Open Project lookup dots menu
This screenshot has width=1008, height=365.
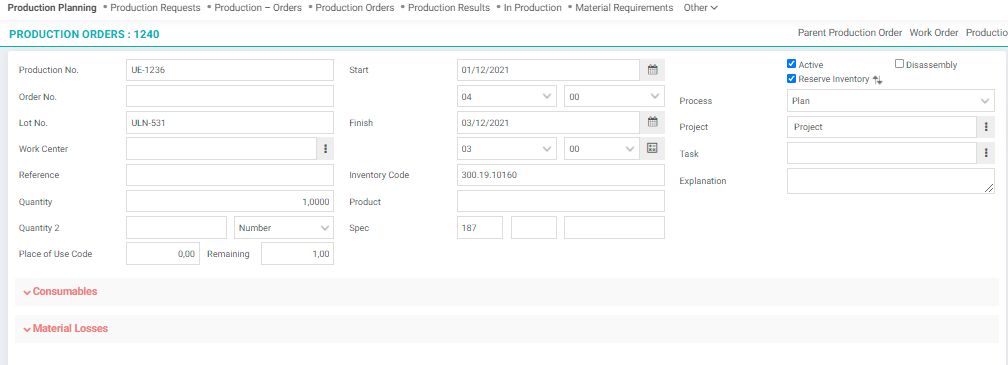pyautogui.click(x=986, y=127)
